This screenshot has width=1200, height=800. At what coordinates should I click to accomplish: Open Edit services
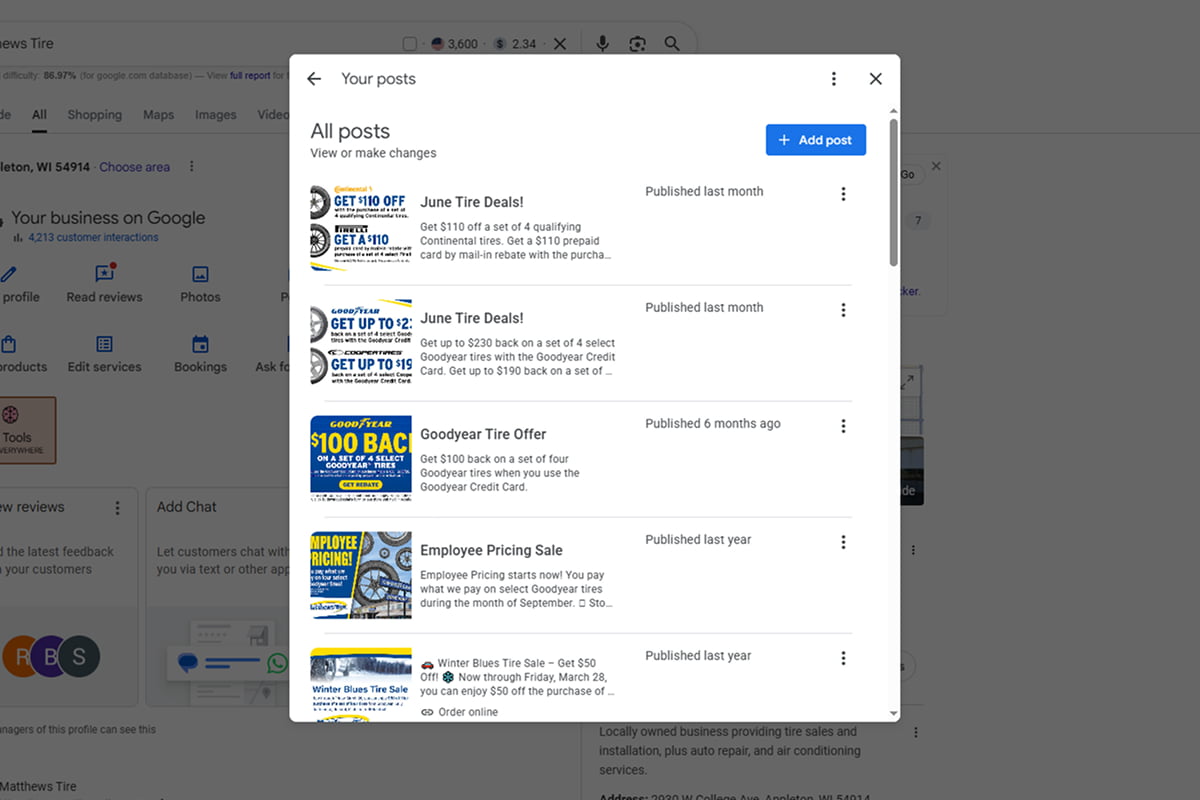(104, 355)
